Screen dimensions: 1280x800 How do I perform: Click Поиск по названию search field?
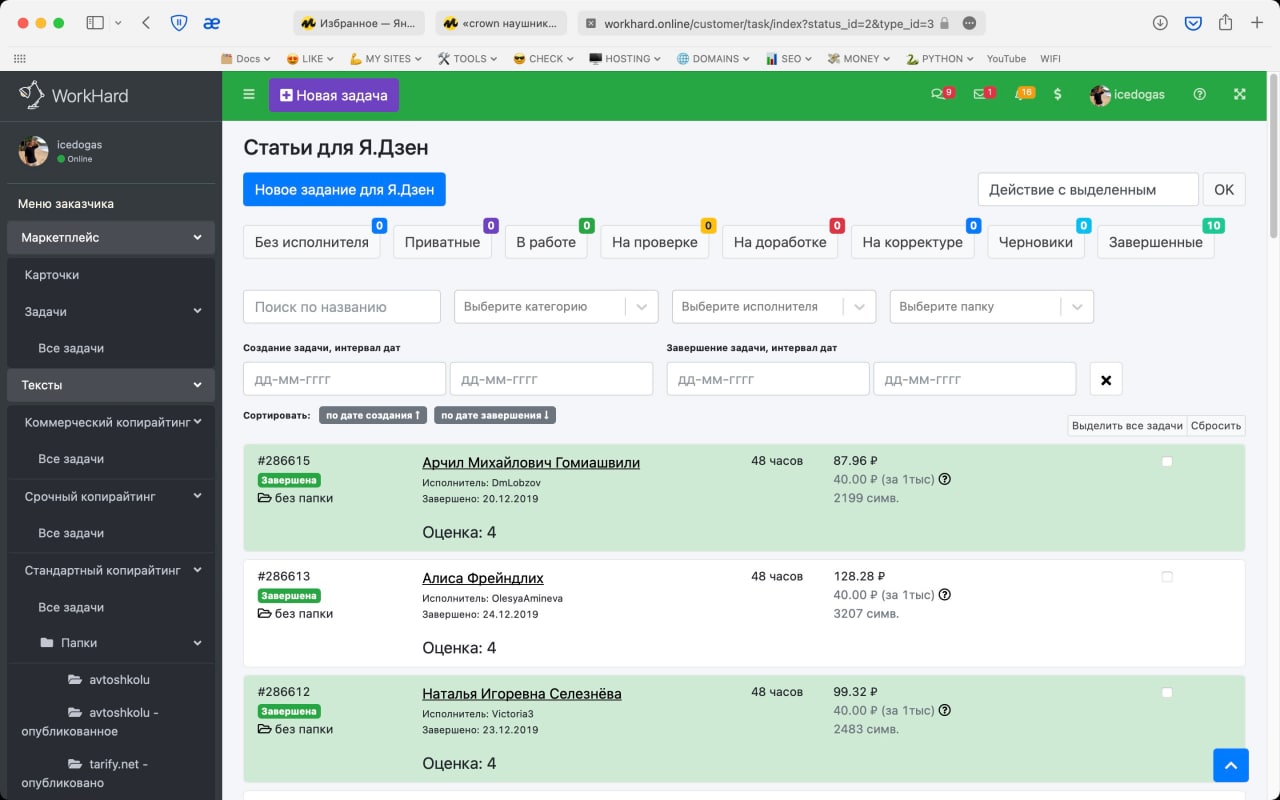tap(342, 307)
